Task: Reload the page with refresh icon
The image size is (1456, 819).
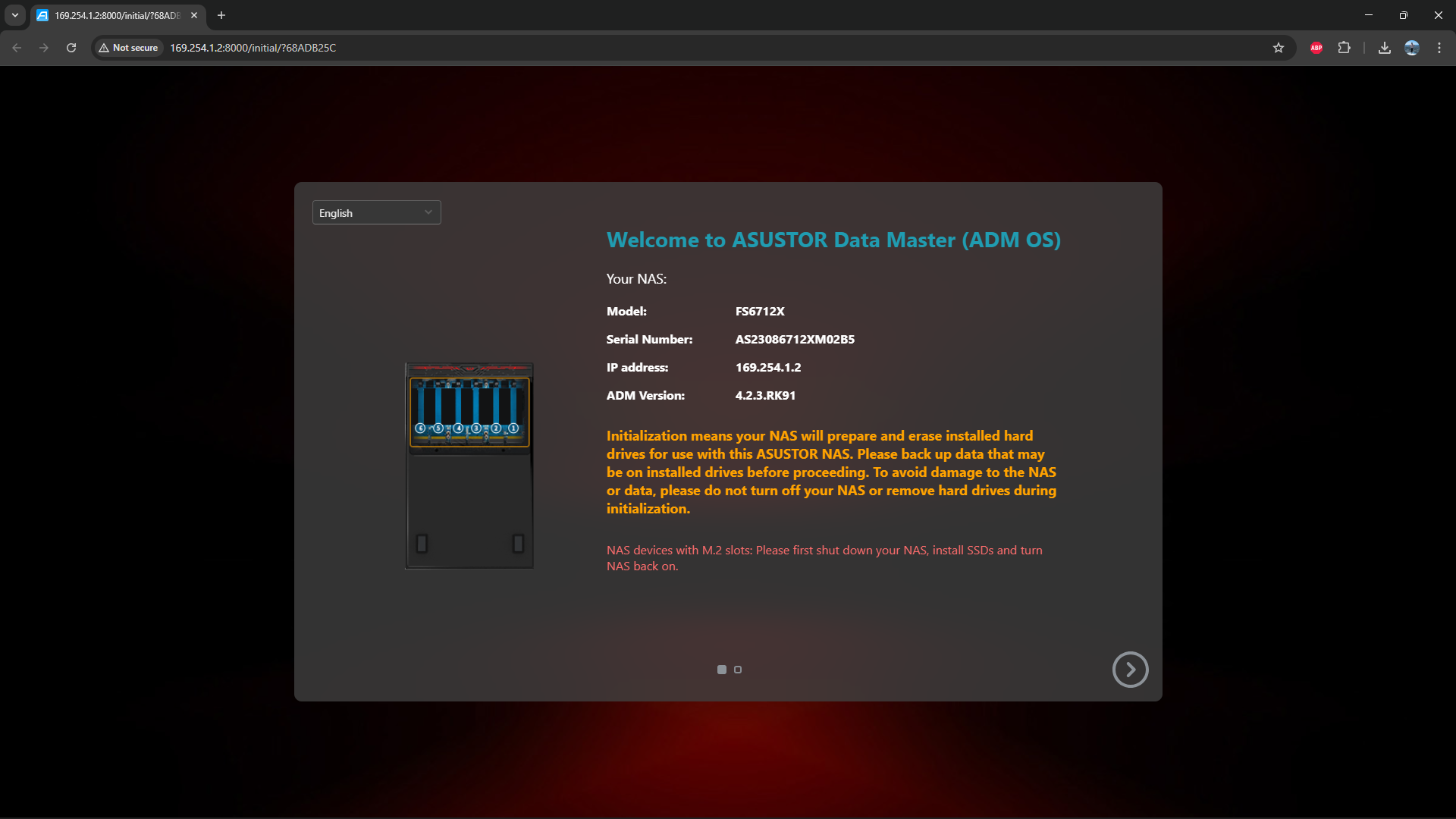Action: (x=71, y=48)
